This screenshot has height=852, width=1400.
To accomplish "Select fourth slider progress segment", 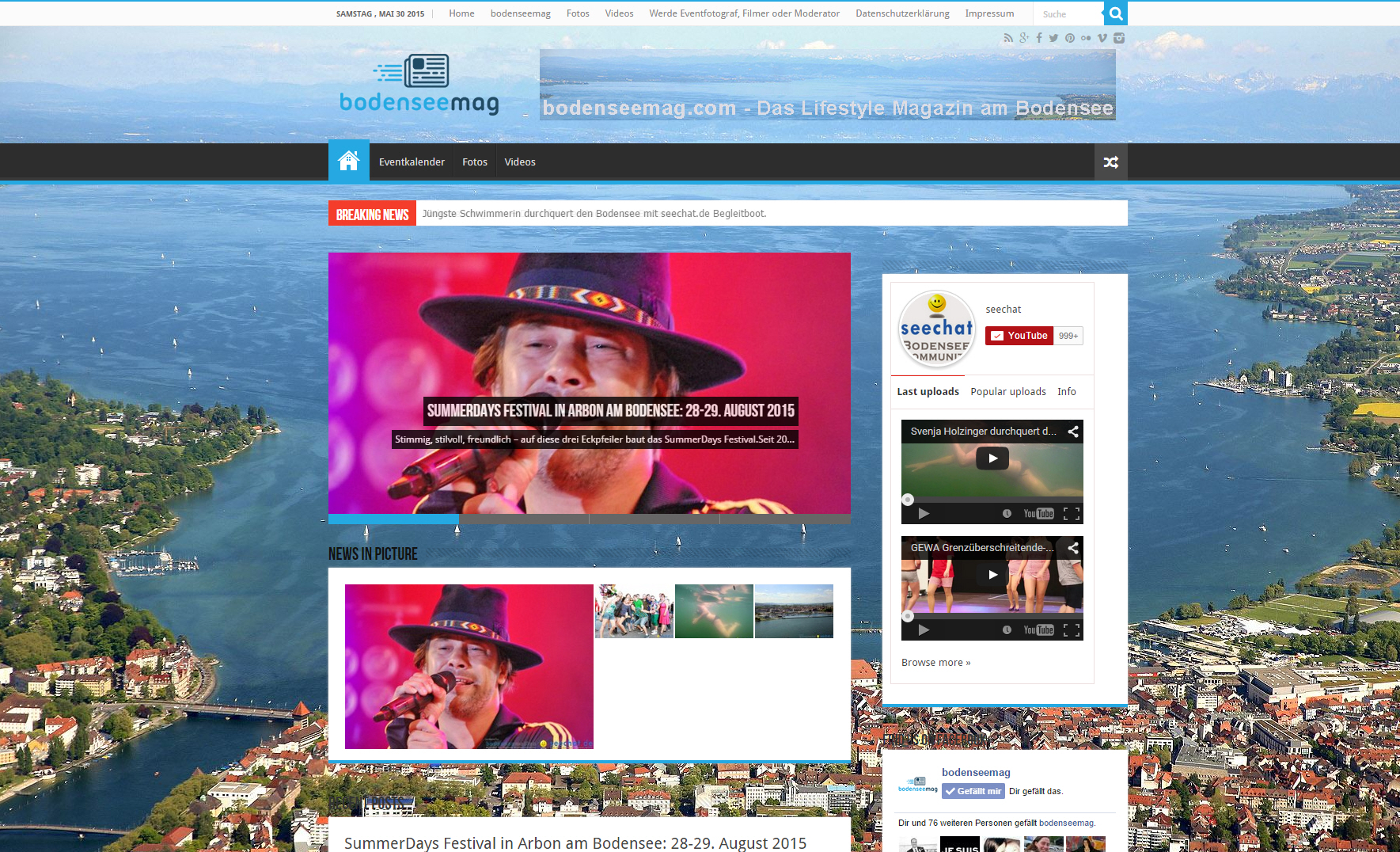I will click(x=785, y=519).
